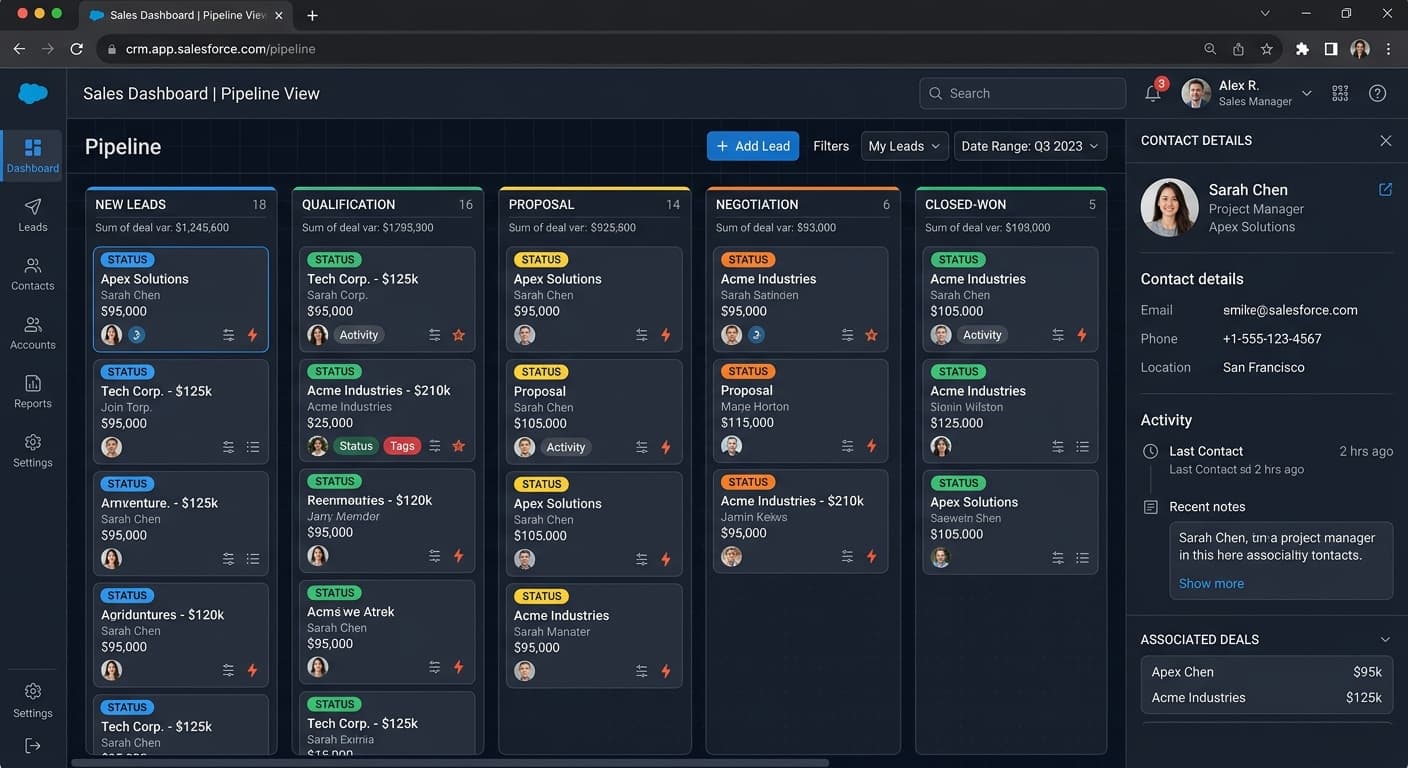Screen dimensions: 1408x768
Task: Star the Acme Industries card in Negotiation
Action: coord(871,334)
